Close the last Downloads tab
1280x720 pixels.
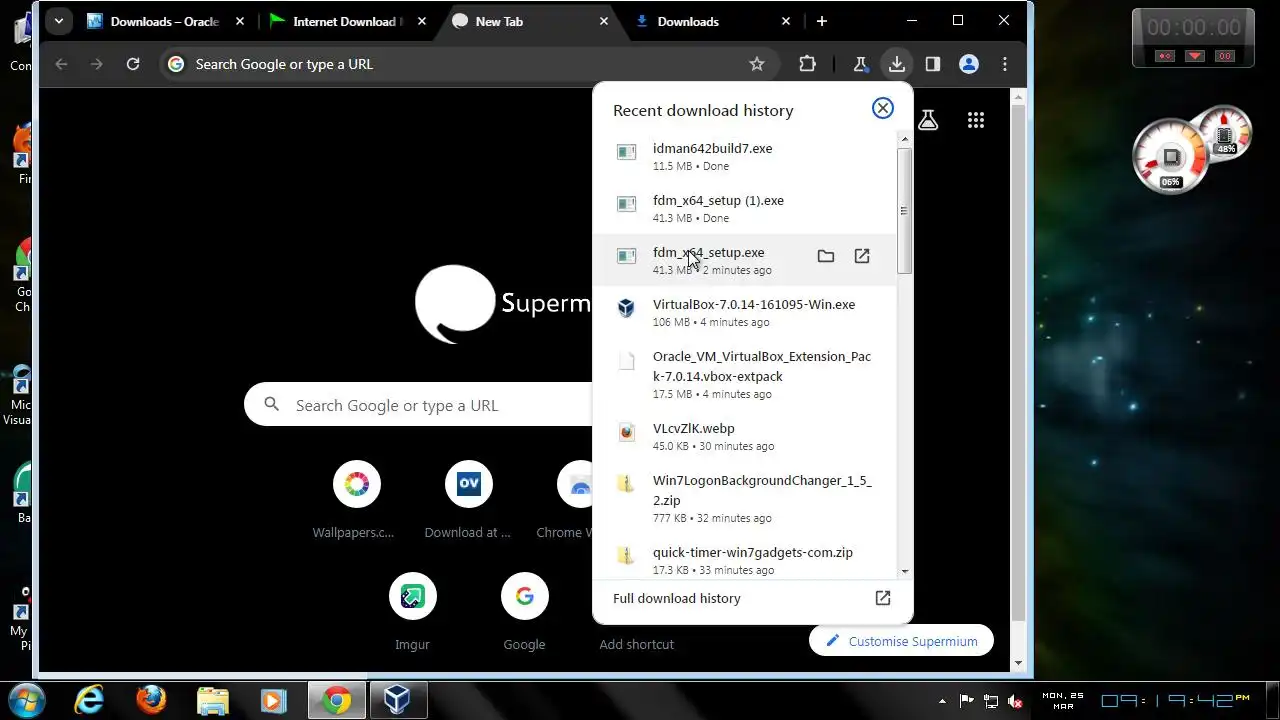click(x=785, y=21)
